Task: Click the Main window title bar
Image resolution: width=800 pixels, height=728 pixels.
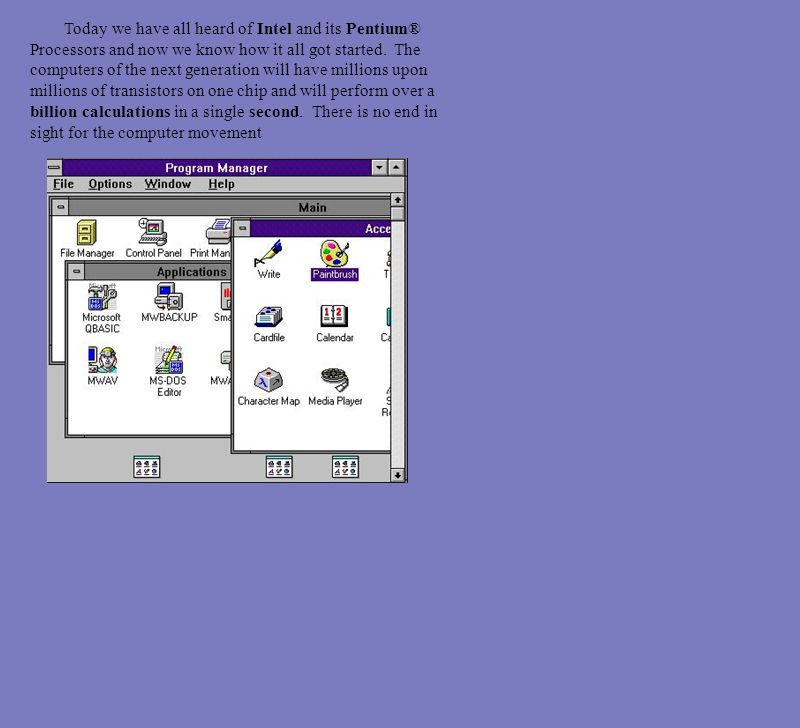Action: click(230, 207)
